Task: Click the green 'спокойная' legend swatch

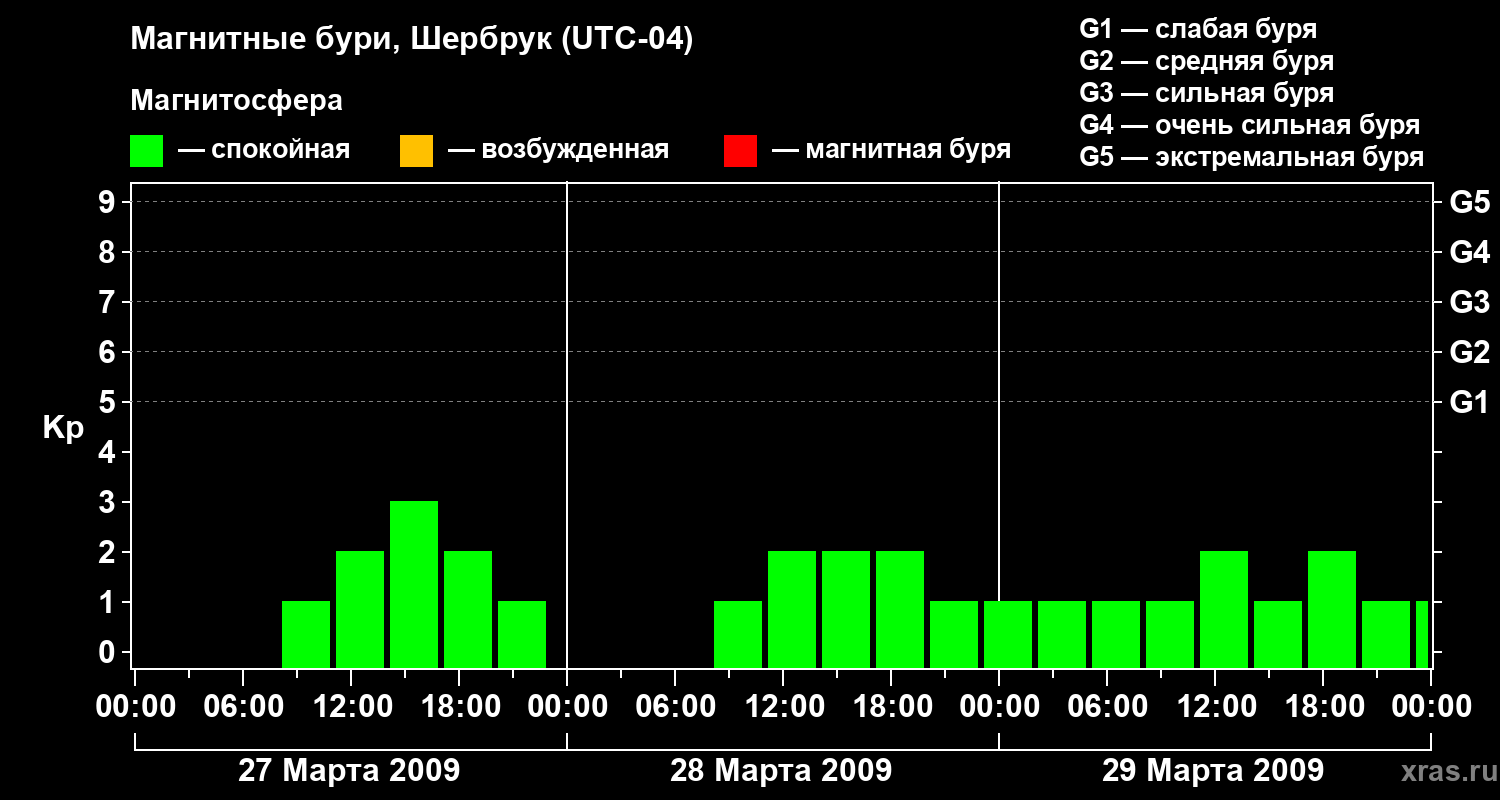Action: click(x=147, y=151)
